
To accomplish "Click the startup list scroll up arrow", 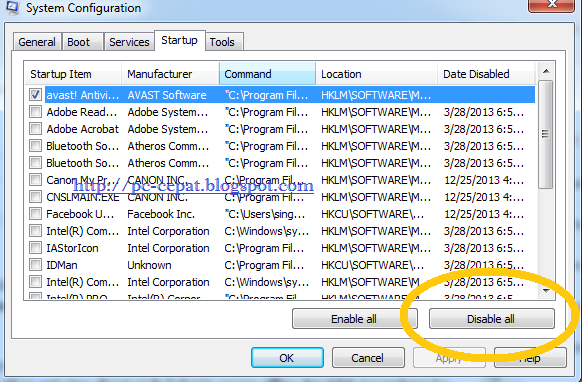I will (x=546, y=71).
